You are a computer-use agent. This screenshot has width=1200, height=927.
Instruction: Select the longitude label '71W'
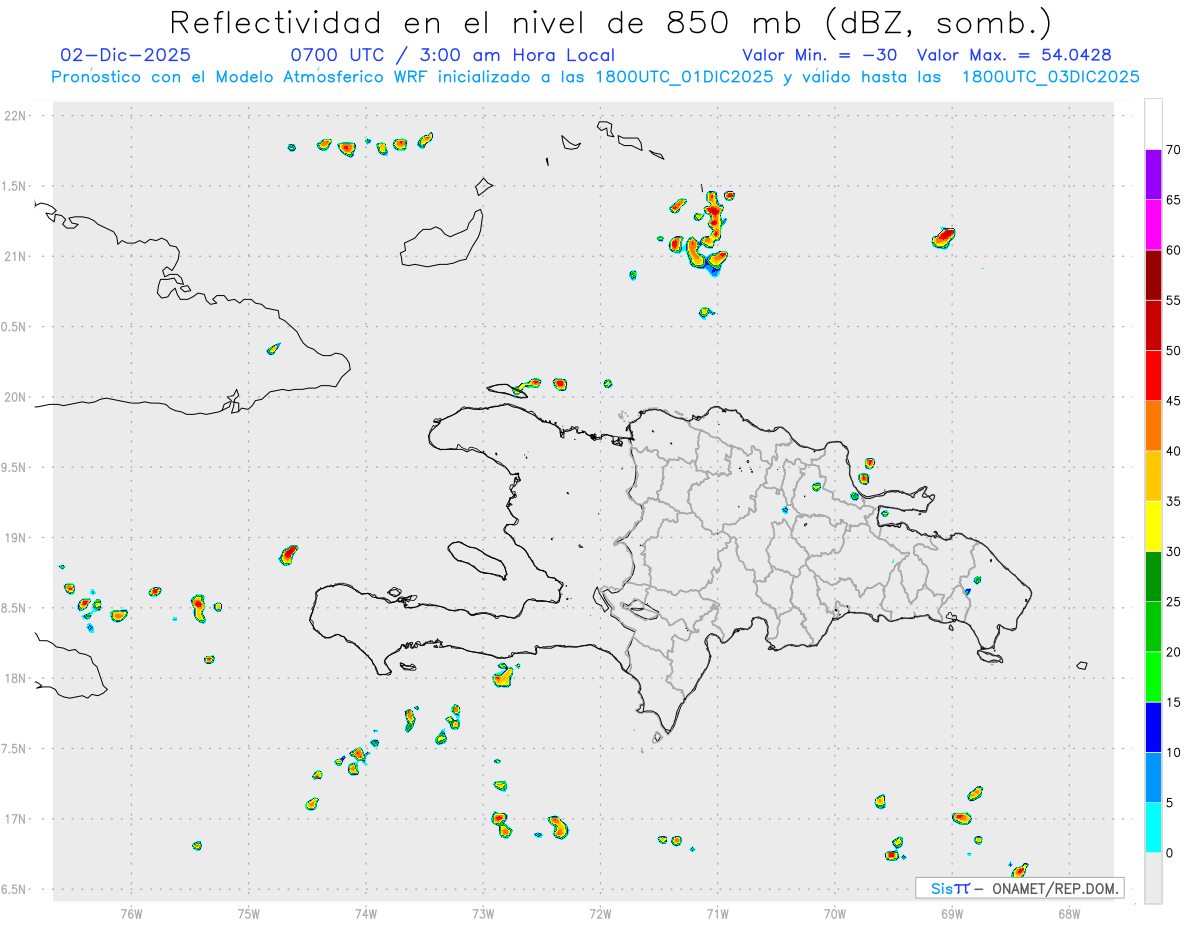(717, 913)
